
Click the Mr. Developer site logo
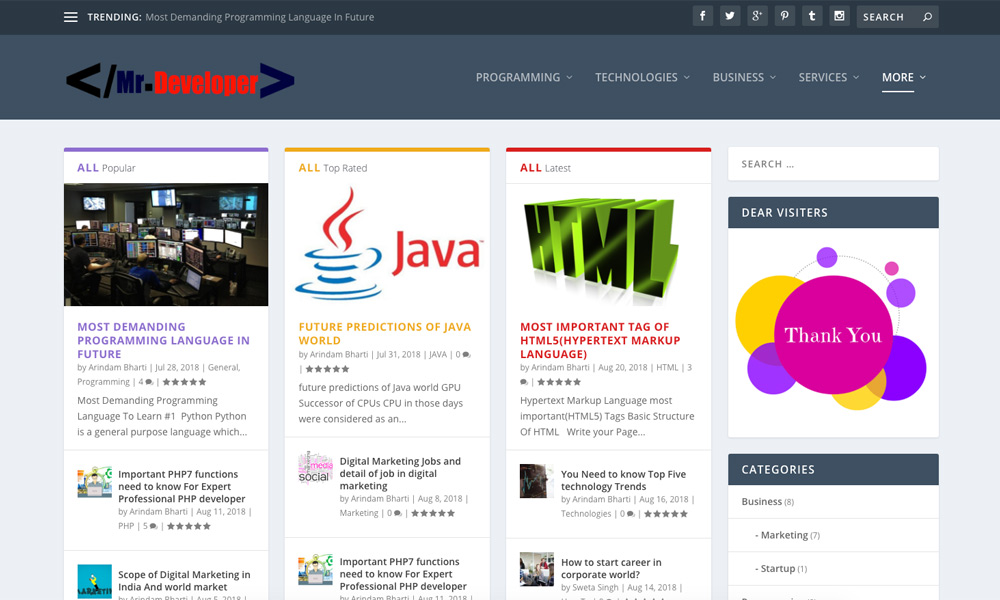pos(180,81)
